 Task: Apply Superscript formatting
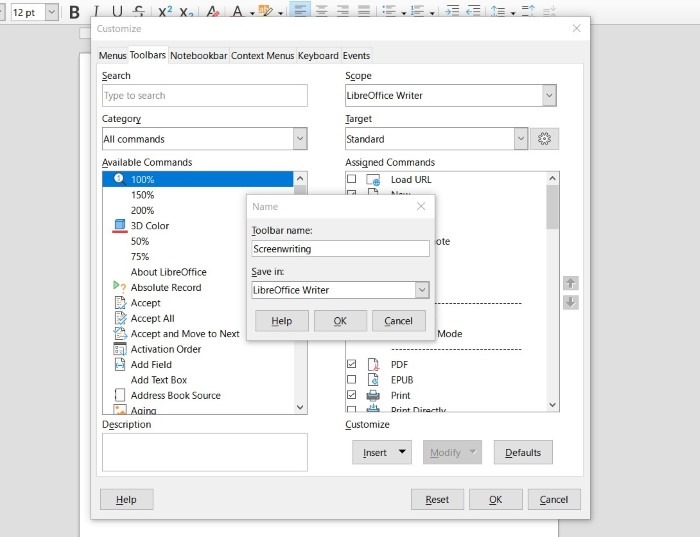pos(165,12)
